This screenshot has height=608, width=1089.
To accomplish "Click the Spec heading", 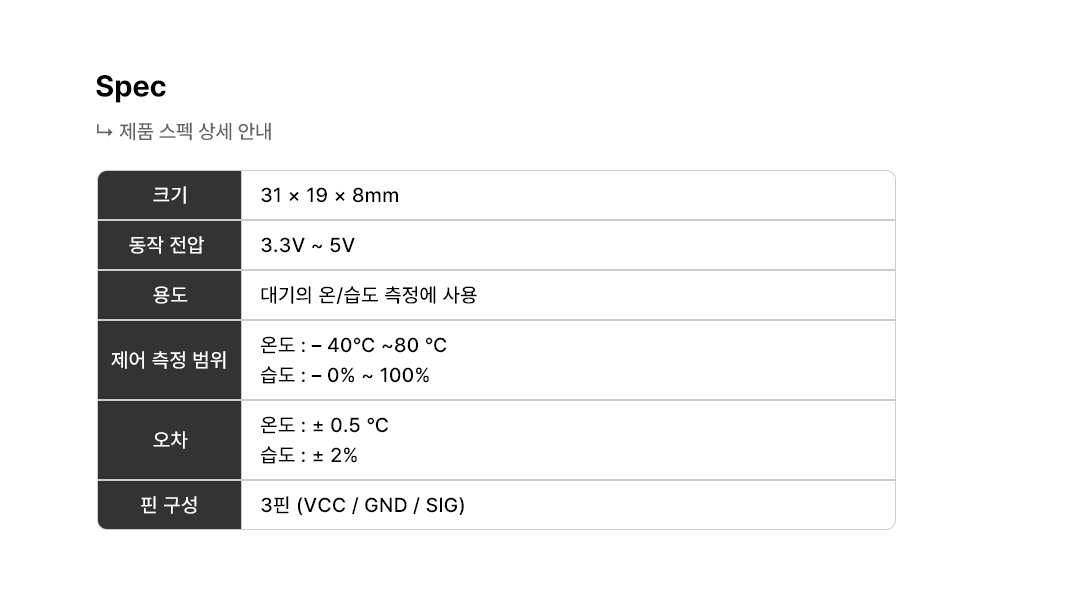I will click(x=131, y=87).
